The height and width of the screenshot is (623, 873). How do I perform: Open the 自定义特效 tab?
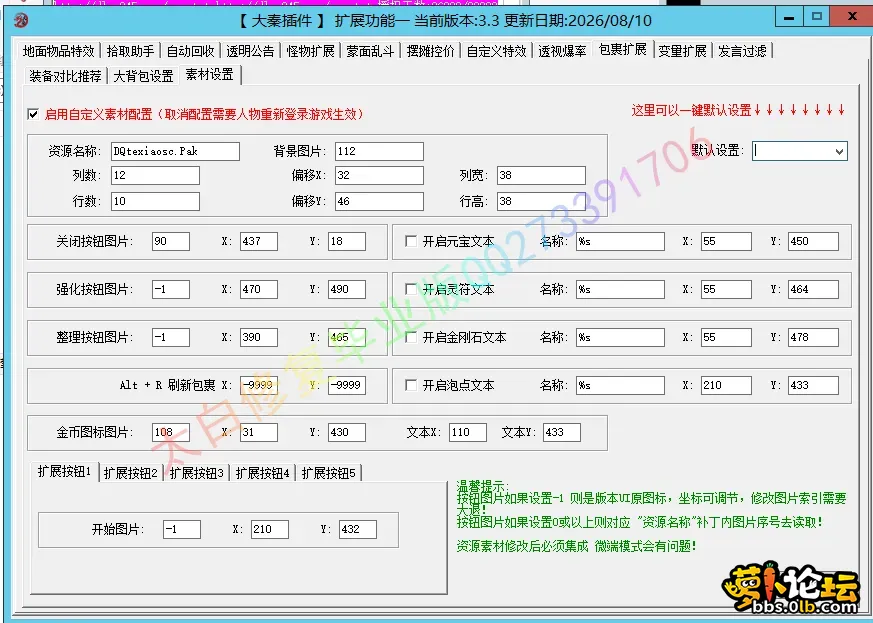coord(497,51)
